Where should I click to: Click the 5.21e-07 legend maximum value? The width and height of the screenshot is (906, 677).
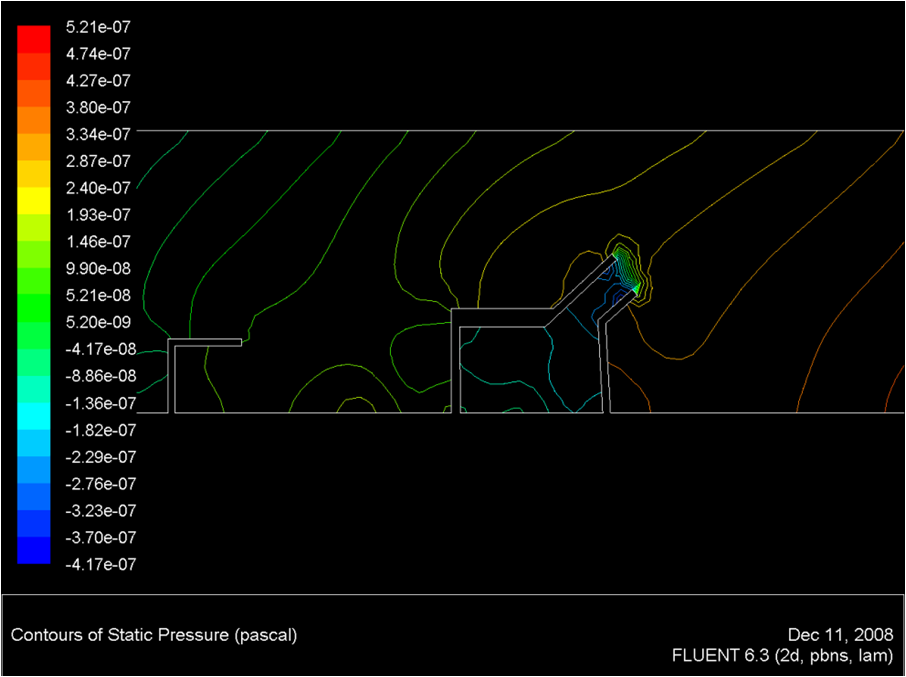[98, 27]
